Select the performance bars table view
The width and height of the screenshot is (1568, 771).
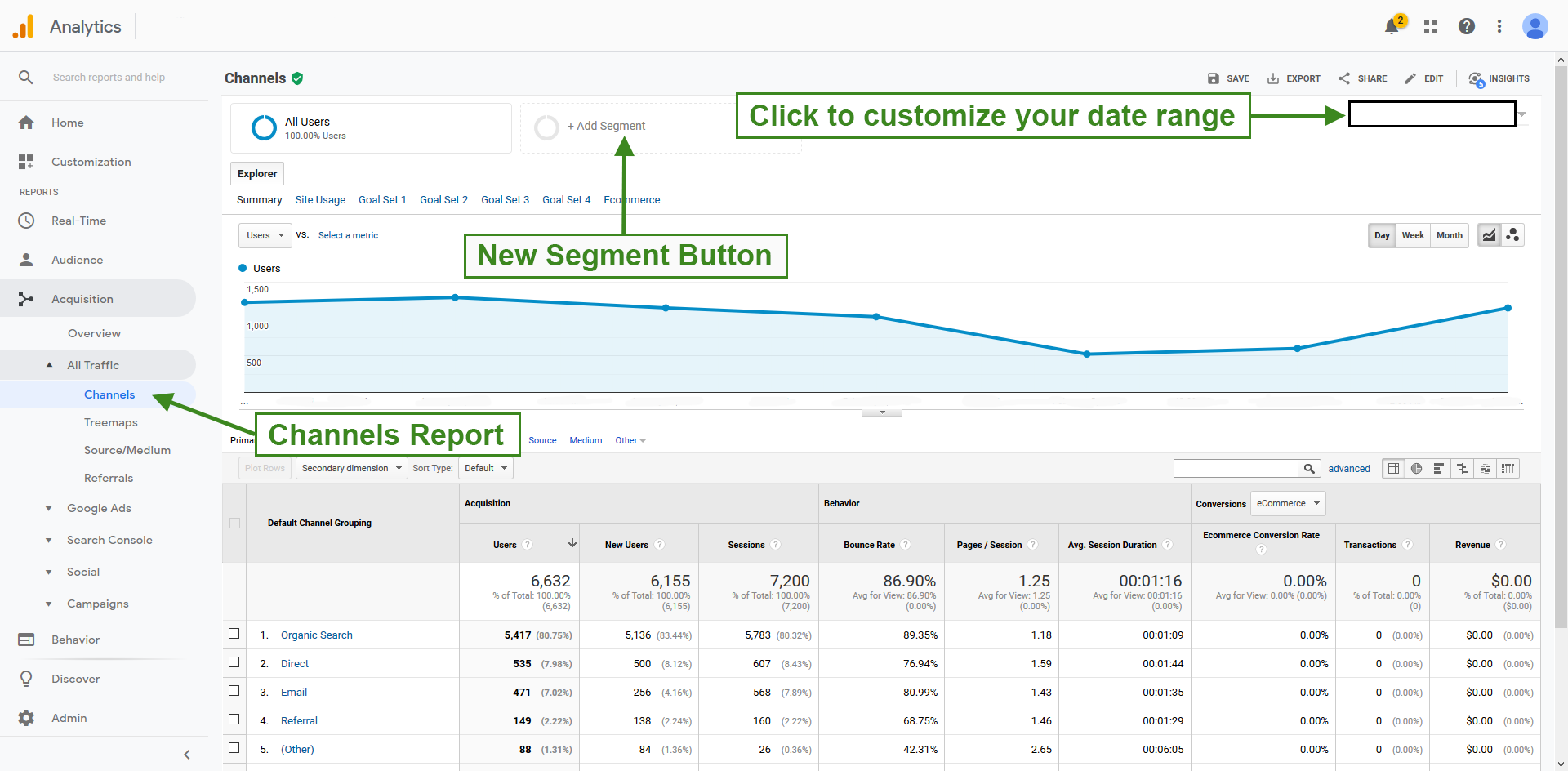point(1438,468)
